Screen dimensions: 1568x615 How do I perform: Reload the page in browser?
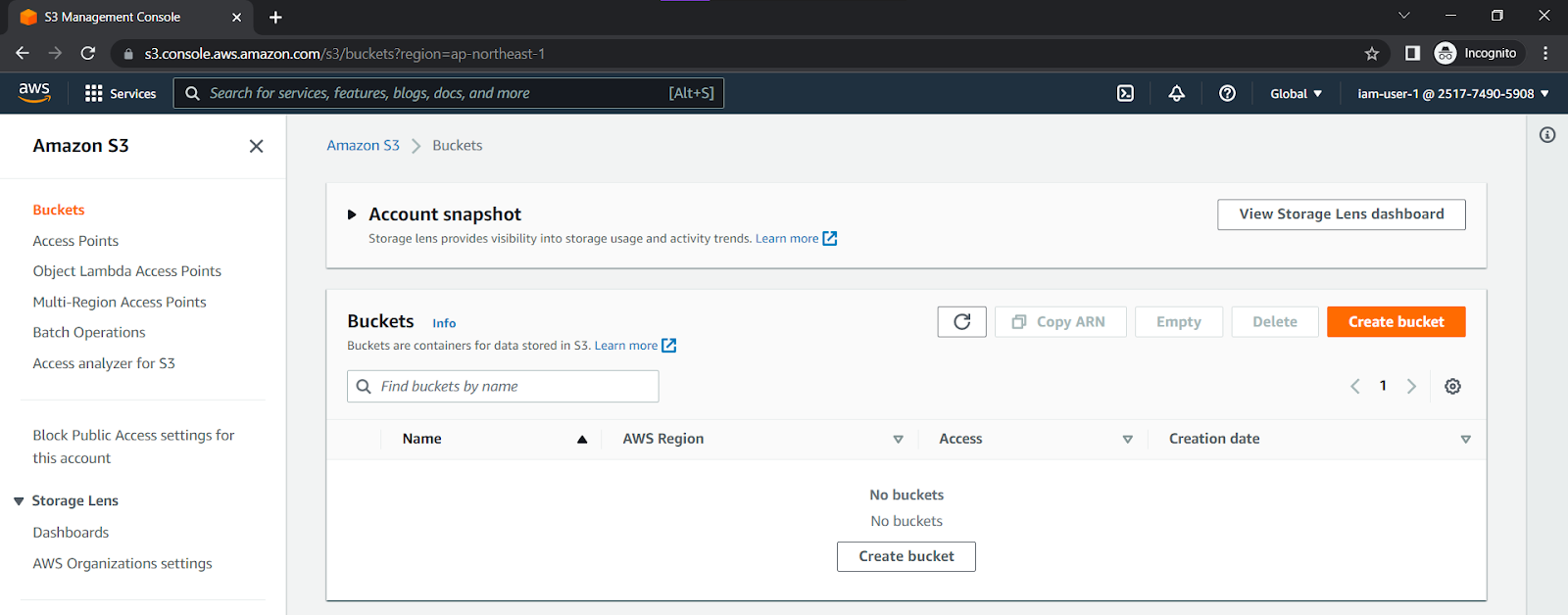88,53
